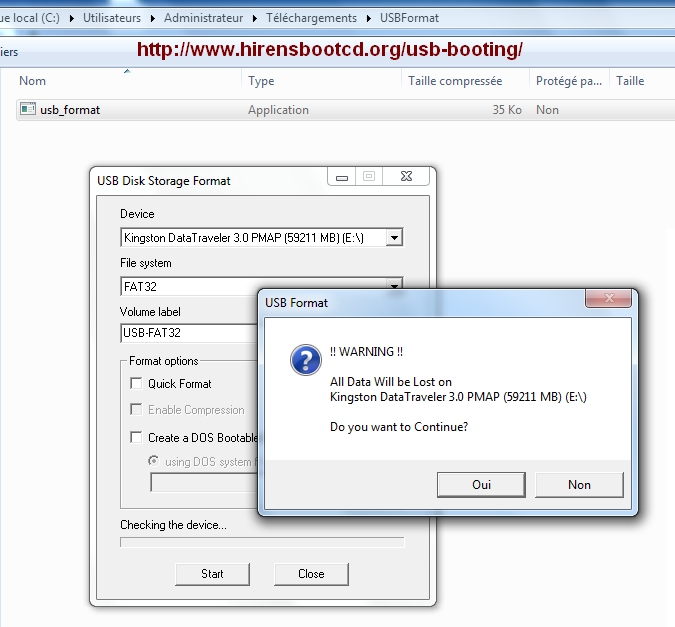Enable the Quick Format checkbox
The height and width of the screenshot is (627, 675).
[x=136, y=384]
